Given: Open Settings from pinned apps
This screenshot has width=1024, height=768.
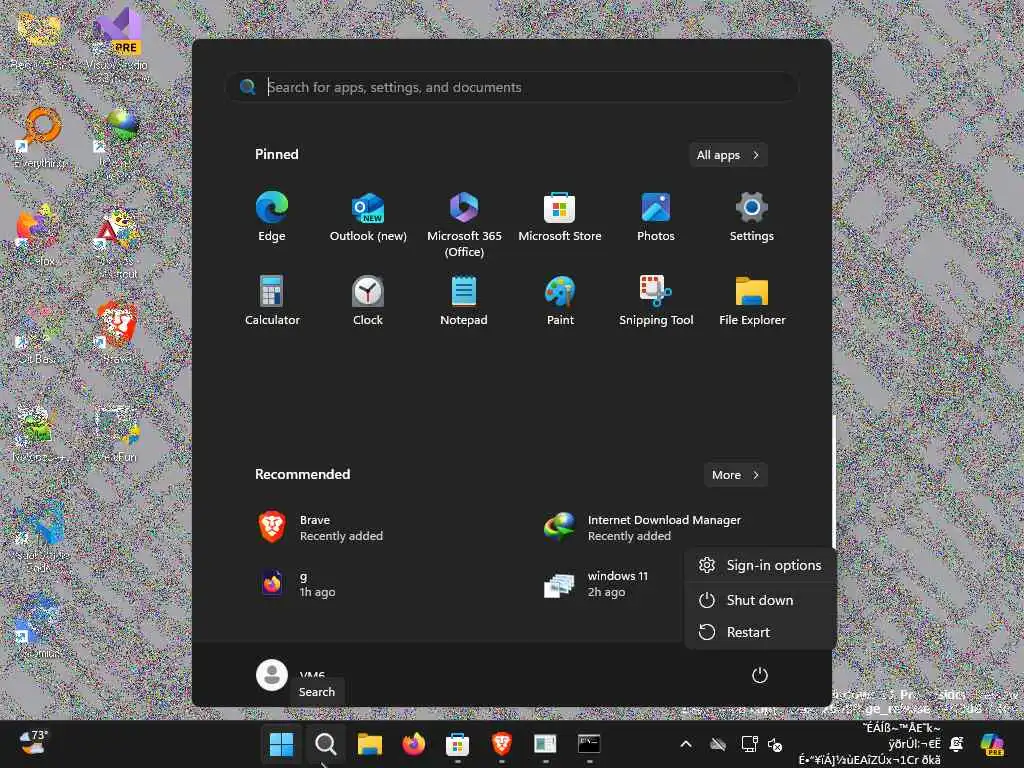Looking at the screenshot, I should (x=752, y=217).
